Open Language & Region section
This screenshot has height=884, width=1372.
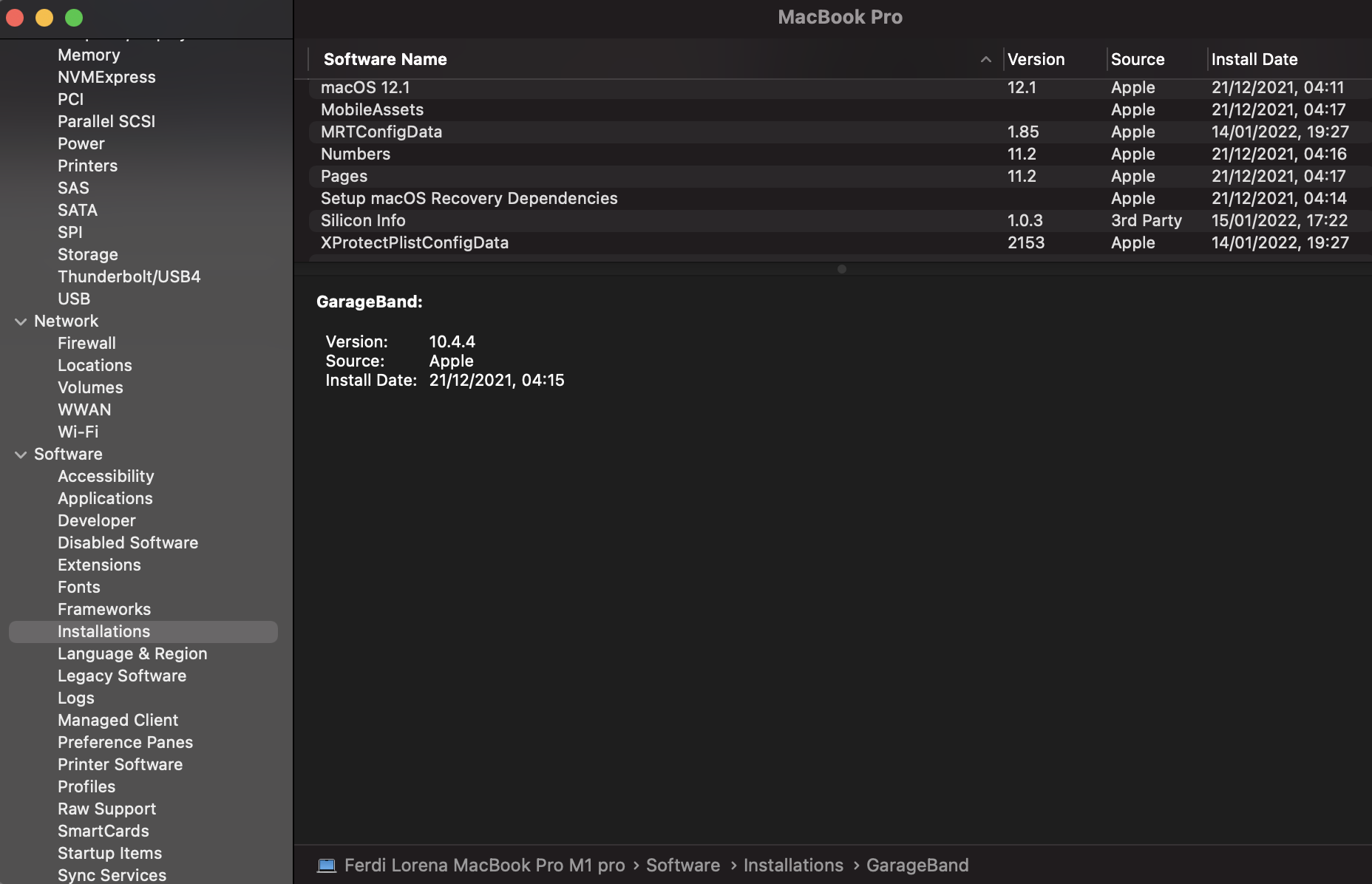132,654
